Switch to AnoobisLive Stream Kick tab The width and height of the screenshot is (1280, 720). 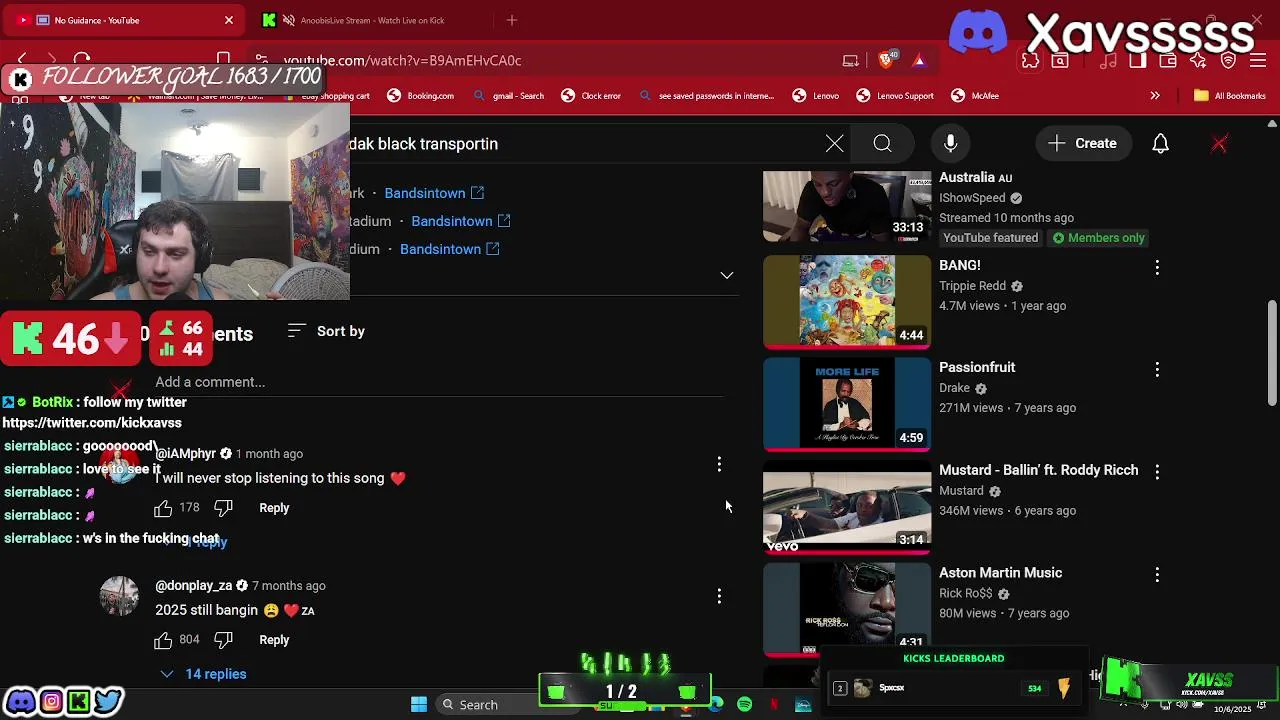(372, 20)
